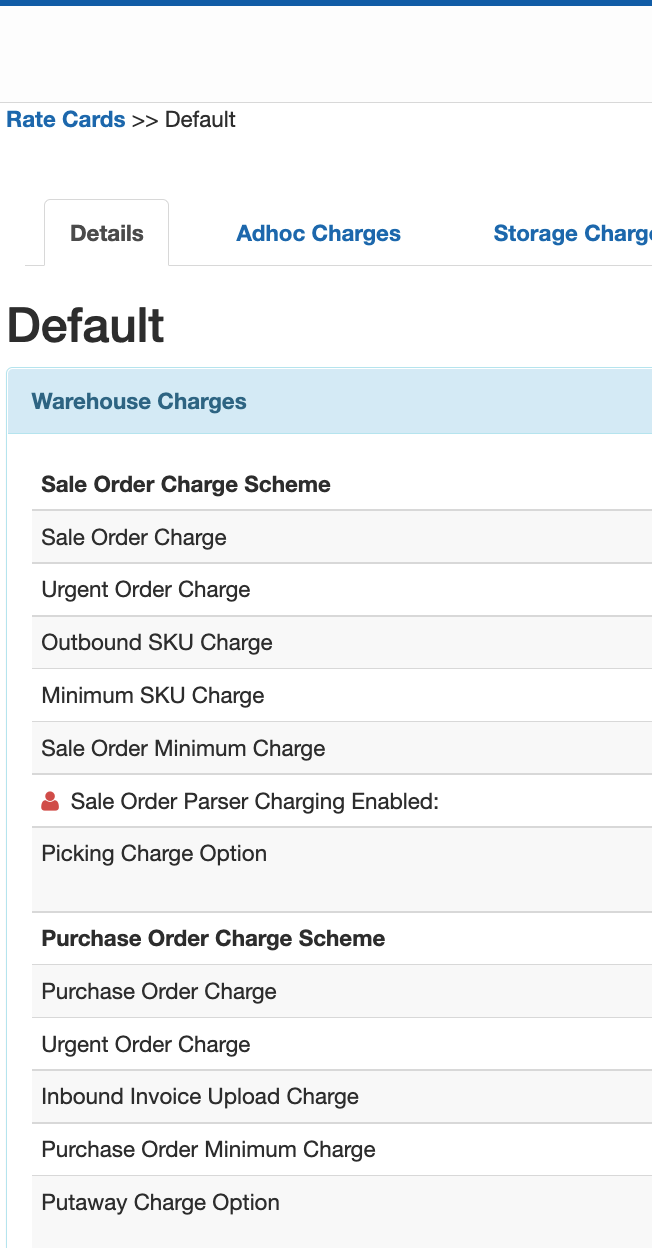Image resolution: width=652 pixels, height=1248 pixels.
Task: Click the Default breadcrumb text
Action: click(x=200, y=120)
